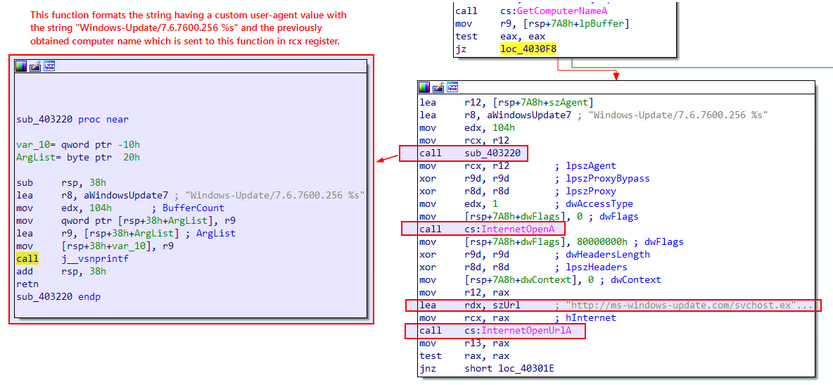The width and height of the screenshot is (833, 385).
Task: Select 'xor r8d, r8d' with lpszHeaders comment
Action: tap(524, 267)
